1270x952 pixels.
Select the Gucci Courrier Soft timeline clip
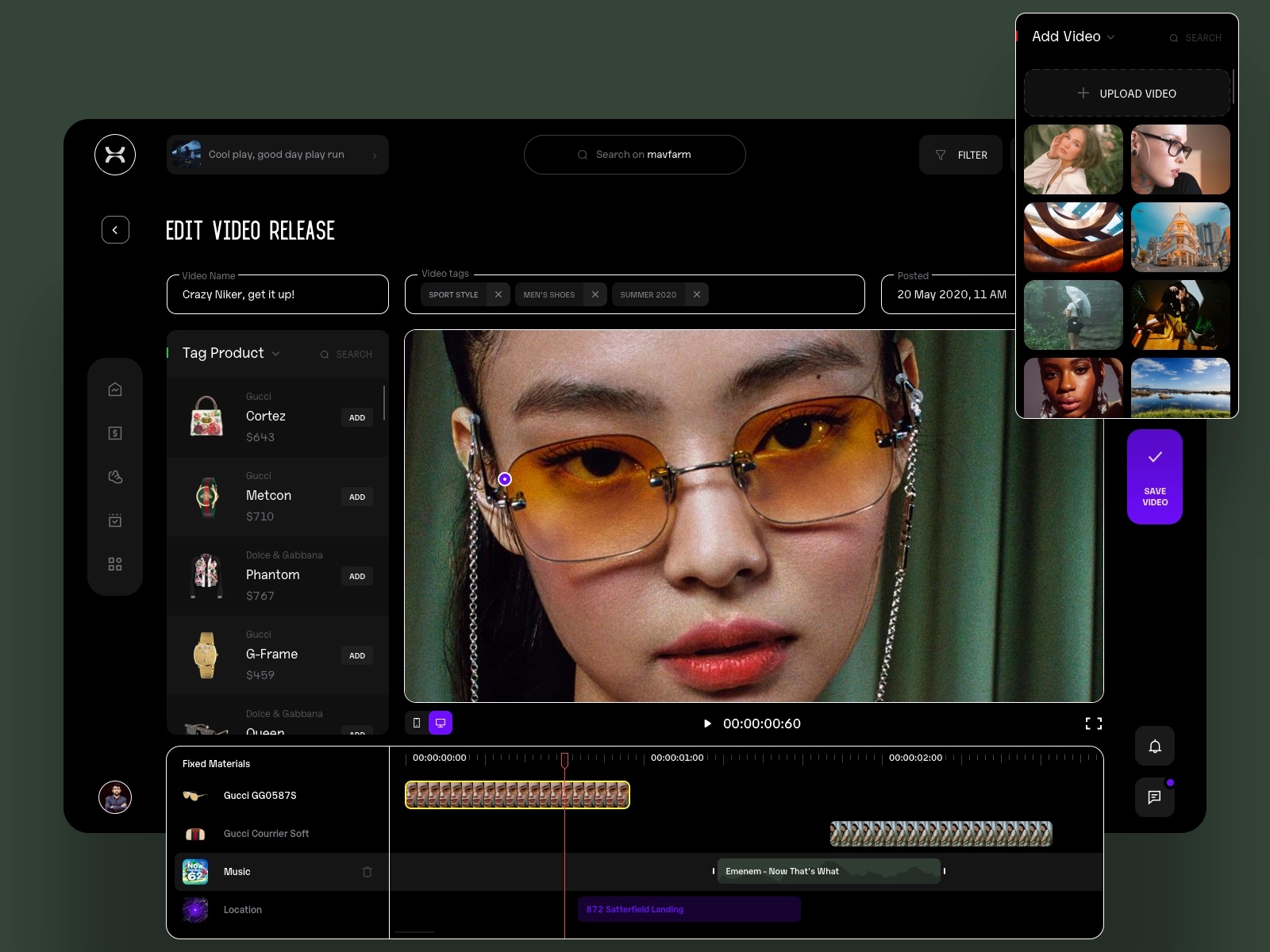pyautogui.click(x=941, y=834)
